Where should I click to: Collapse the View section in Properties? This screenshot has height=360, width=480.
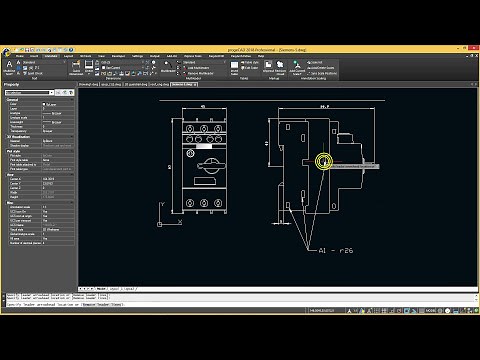[x=72, y=175]
